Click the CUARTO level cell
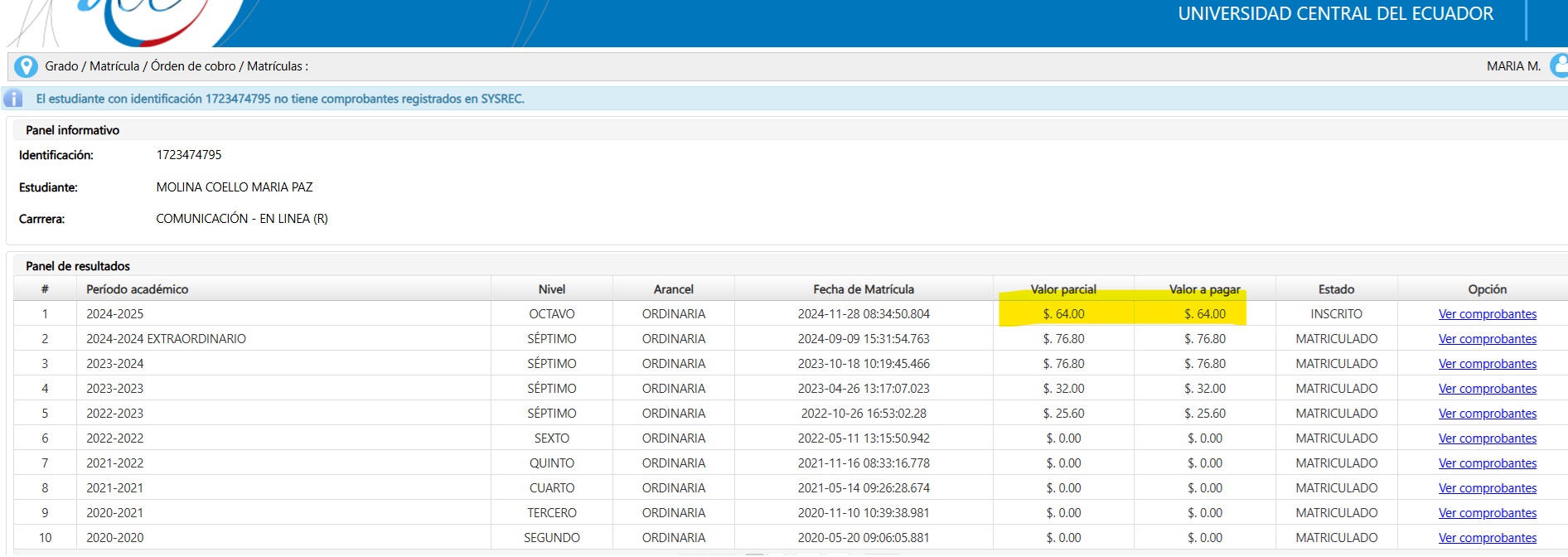This screenshot has height=557, width=1568. click(552, 488)
